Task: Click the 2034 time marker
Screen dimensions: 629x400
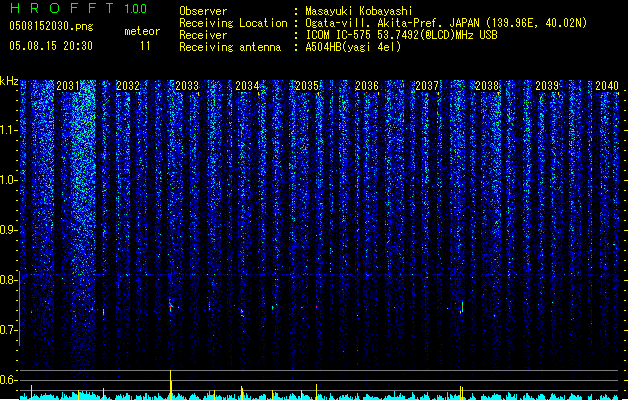Action: click(247, 86)
